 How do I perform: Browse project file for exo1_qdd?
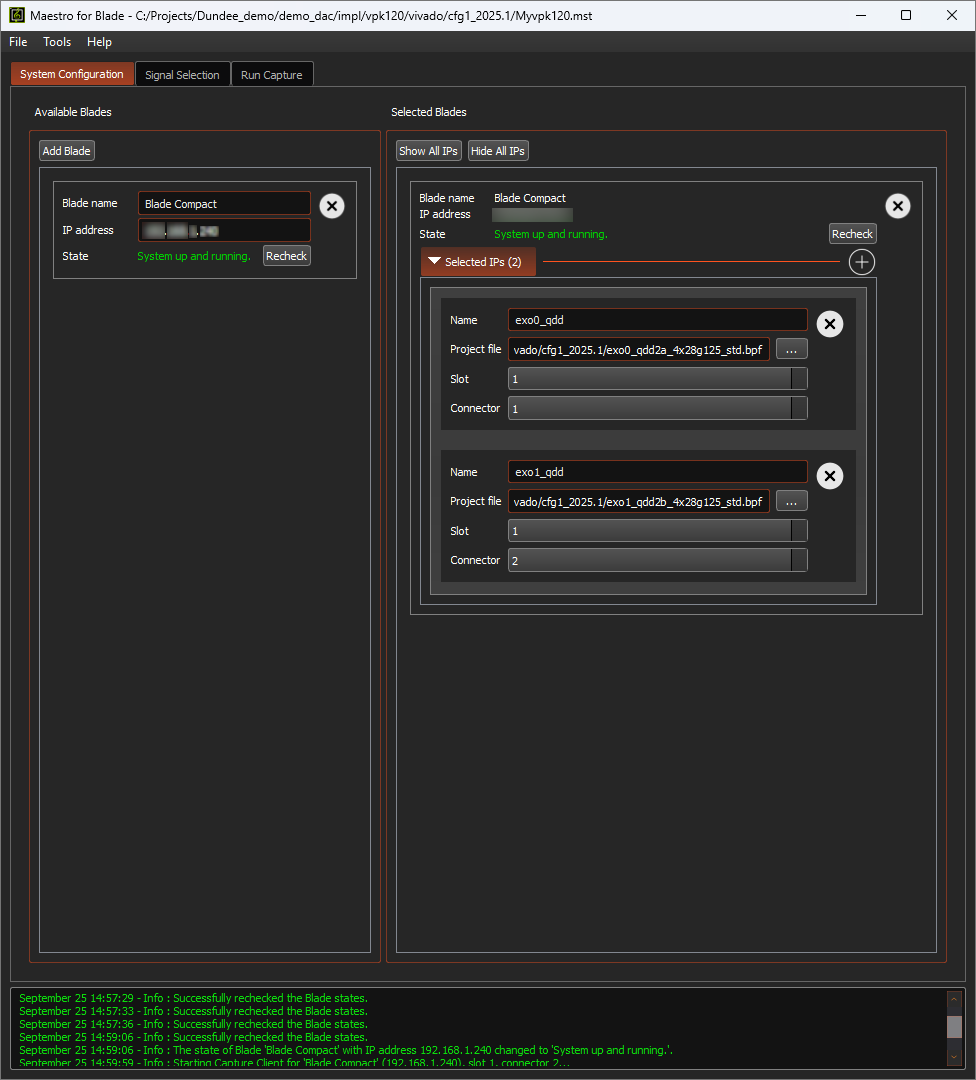point(791,501)
